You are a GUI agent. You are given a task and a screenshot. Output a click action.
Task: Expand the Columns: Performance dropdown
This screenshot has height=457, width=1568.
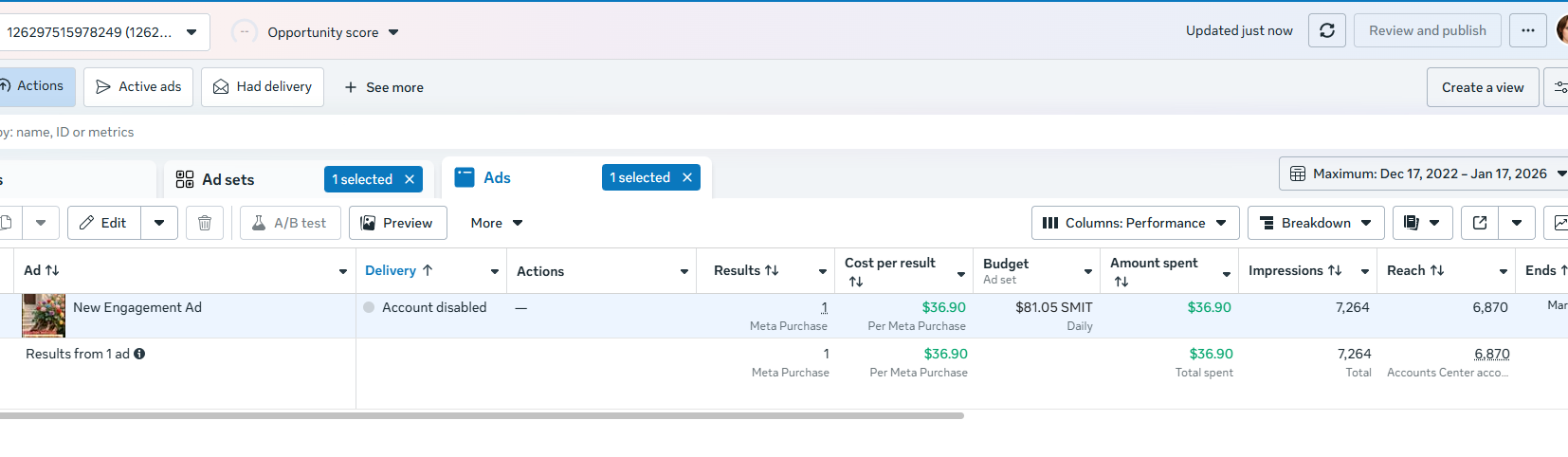(x=1135, y=223)
